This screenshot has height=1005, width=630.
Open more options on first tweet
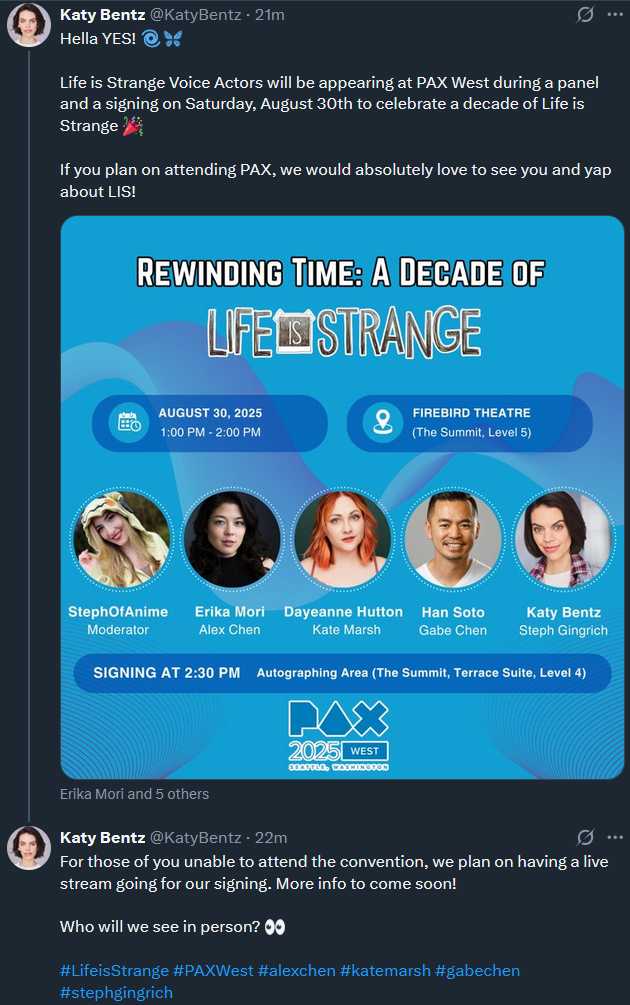point(615,14)
